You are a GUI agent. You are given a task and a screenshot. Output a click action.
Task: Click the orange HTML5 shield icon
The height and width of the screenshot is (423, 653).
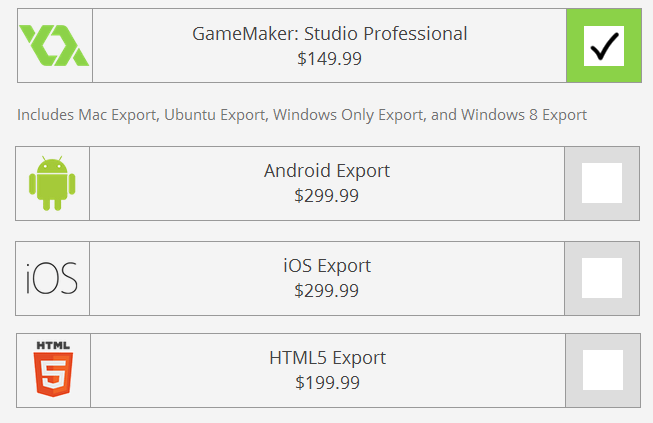[x=53, y=370]
